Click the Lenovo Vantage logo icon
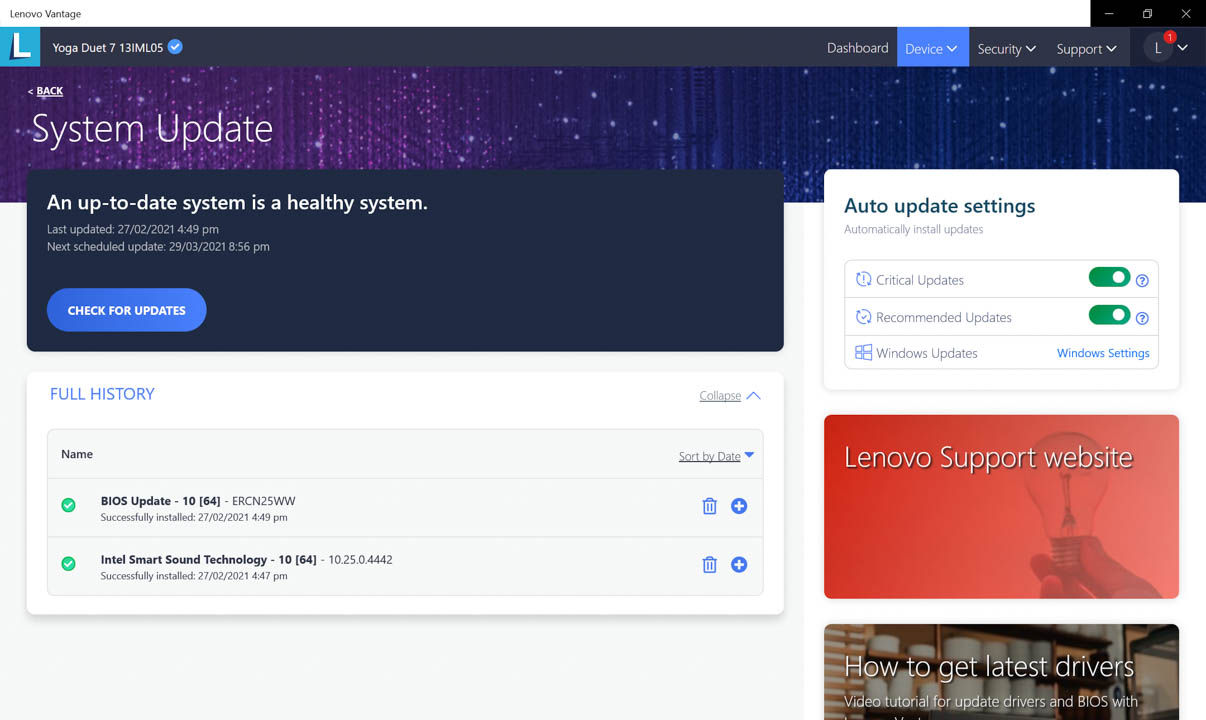 coord(20,47)
